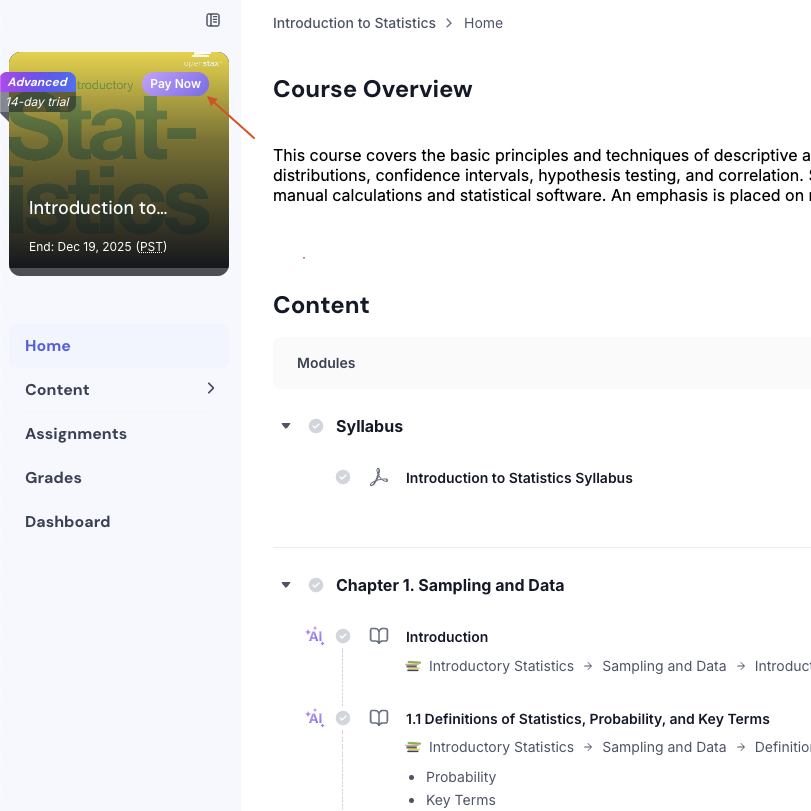Click the purple Advanced badge
This screenshot has height=811, width=811.
pyautogui.click(x=38, y=81)
